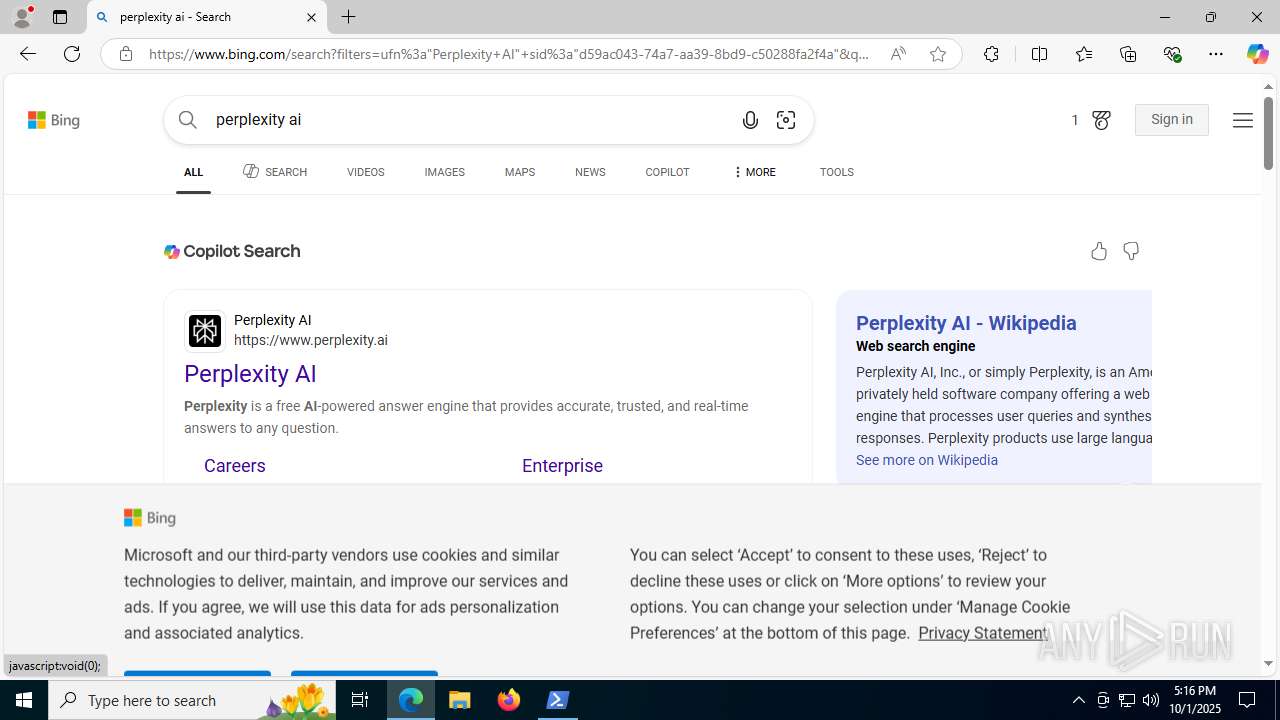
Task: Open the Enterprise sublink
Action: [562, 466]
